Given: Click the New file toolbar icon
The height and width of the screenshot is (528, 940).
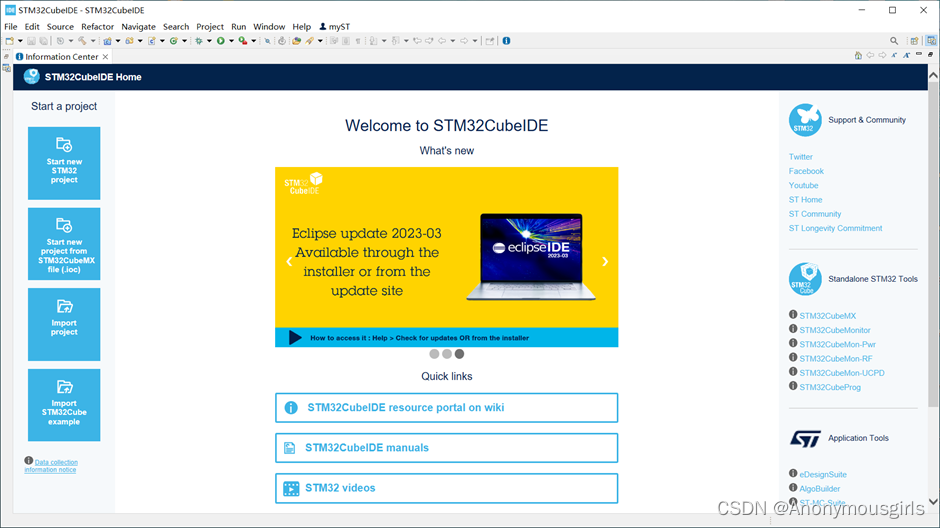Looking at the screenshot, I should coord(9,41).
